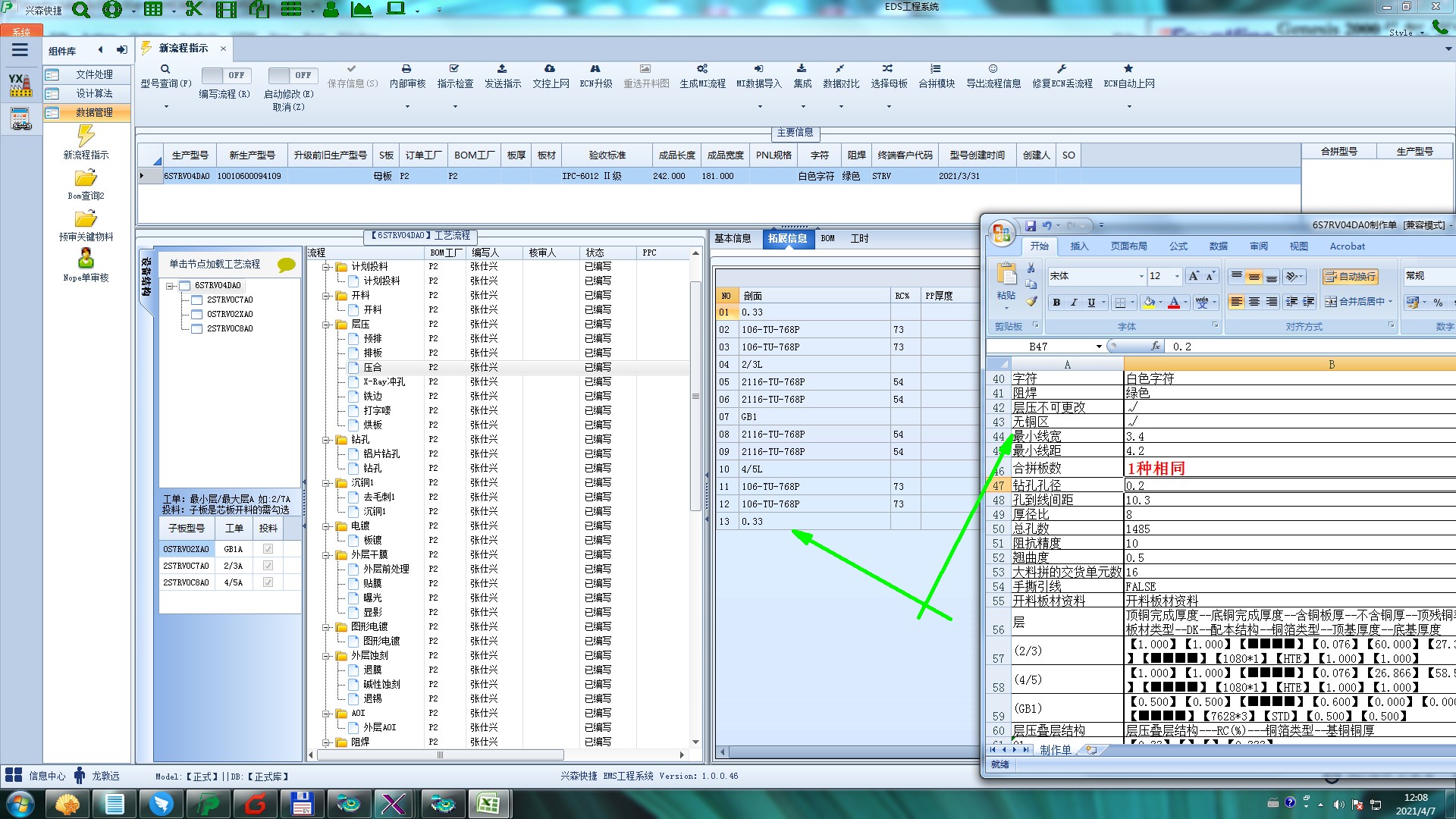The height and width of the screenshot is (819, 1456).
Task: Open the Excel font size dropdown
Action: [1177, 277]
